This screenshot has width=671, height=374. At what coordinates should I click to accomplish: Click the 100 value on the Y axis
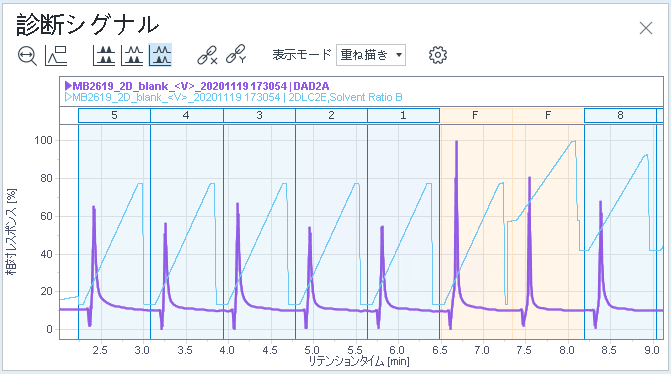(43, 140)
